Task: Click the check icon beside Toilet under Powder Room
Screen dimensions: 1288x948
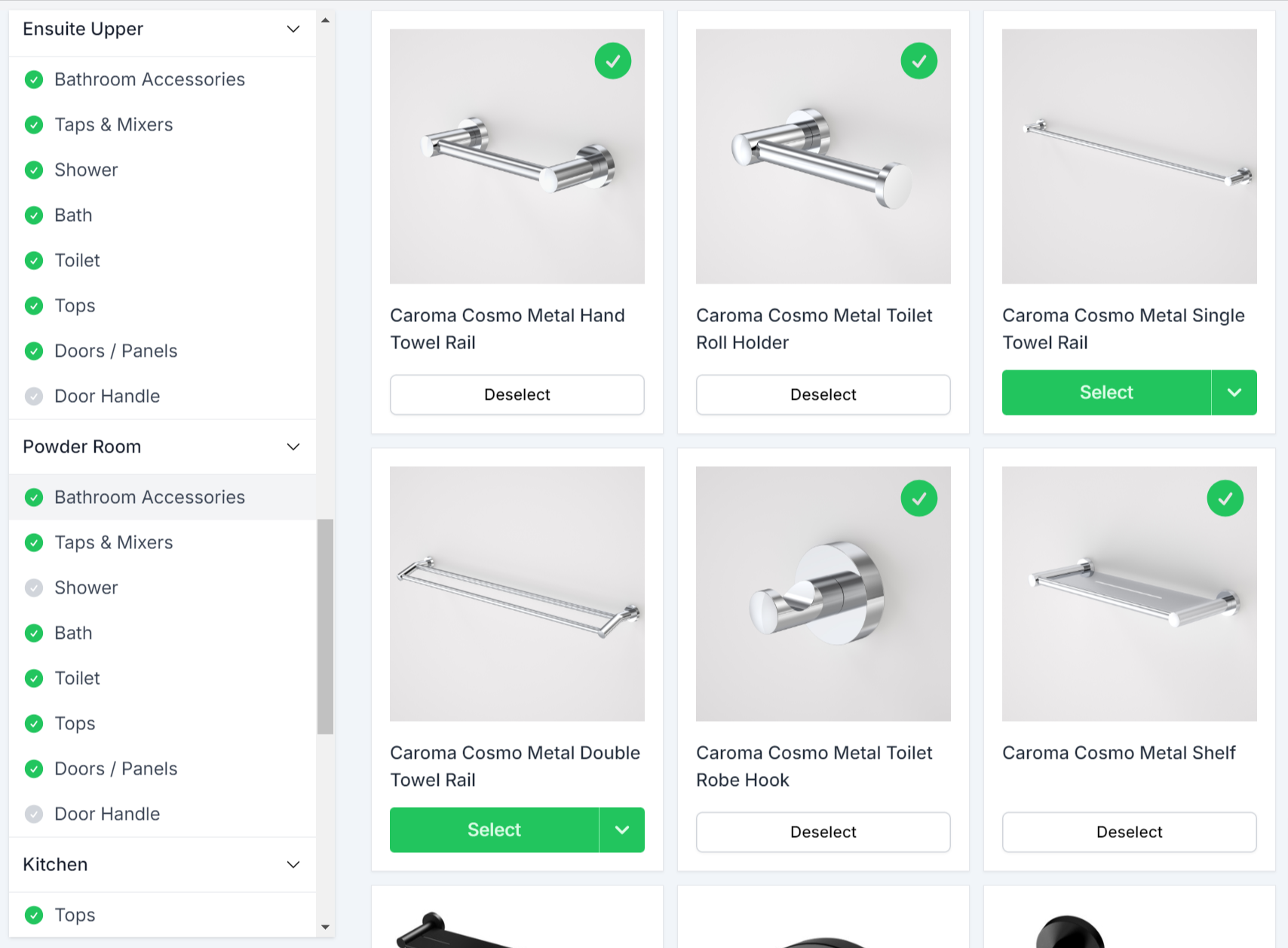Action: pos(34,678)
